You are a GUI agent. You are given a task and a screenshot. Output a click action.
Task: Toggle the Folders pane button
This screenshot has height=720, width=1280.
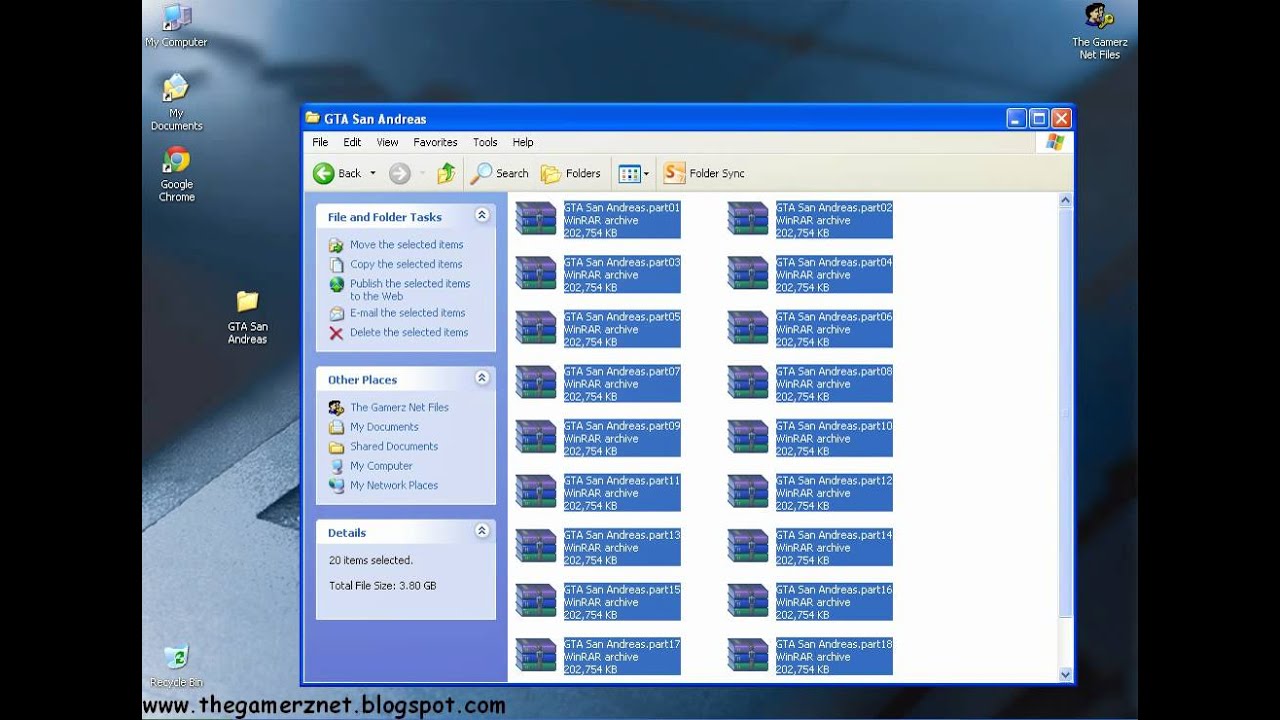[x=571, y=173]
